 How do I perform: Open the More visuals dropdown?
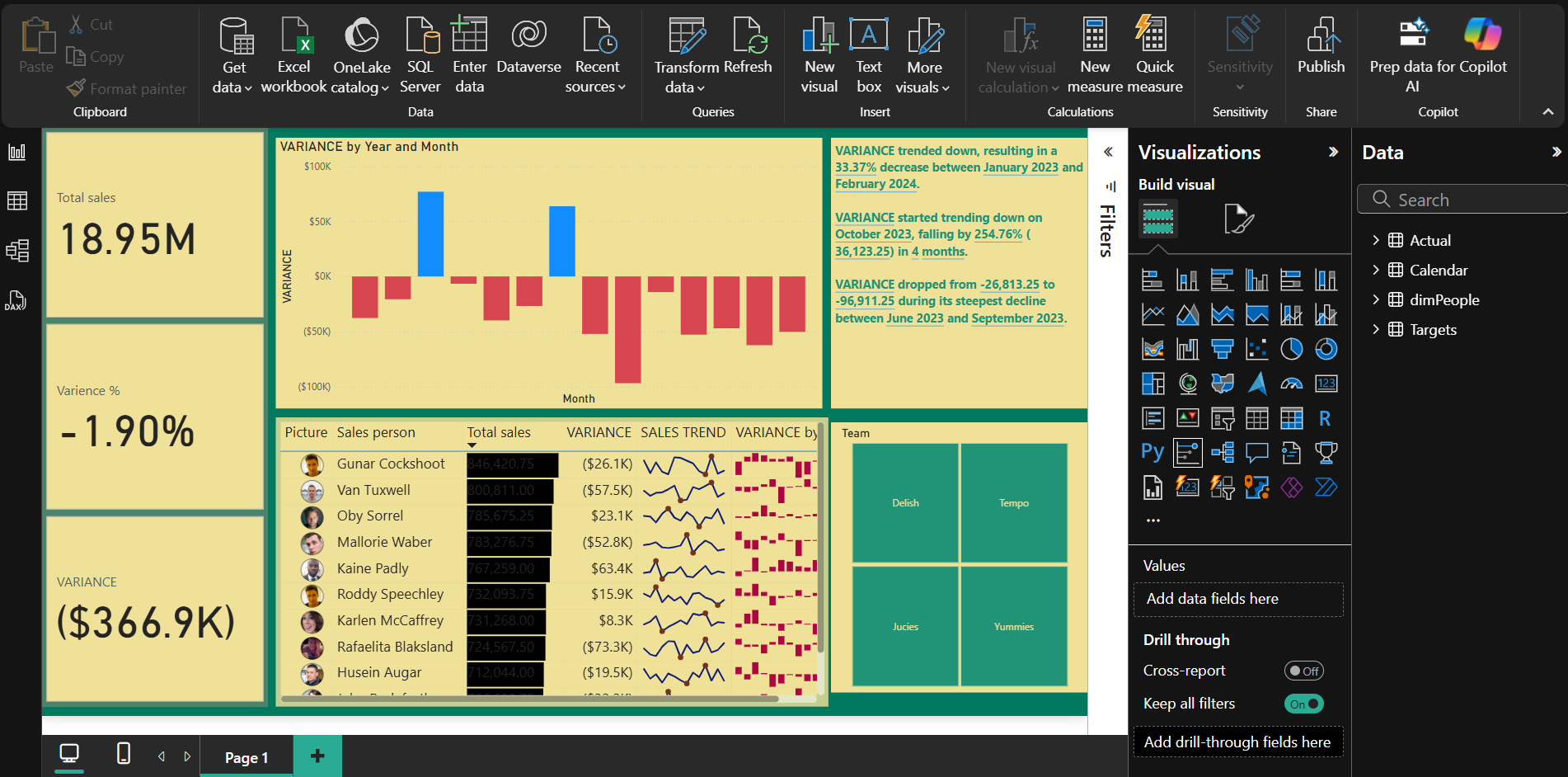[x=924, y=77]
